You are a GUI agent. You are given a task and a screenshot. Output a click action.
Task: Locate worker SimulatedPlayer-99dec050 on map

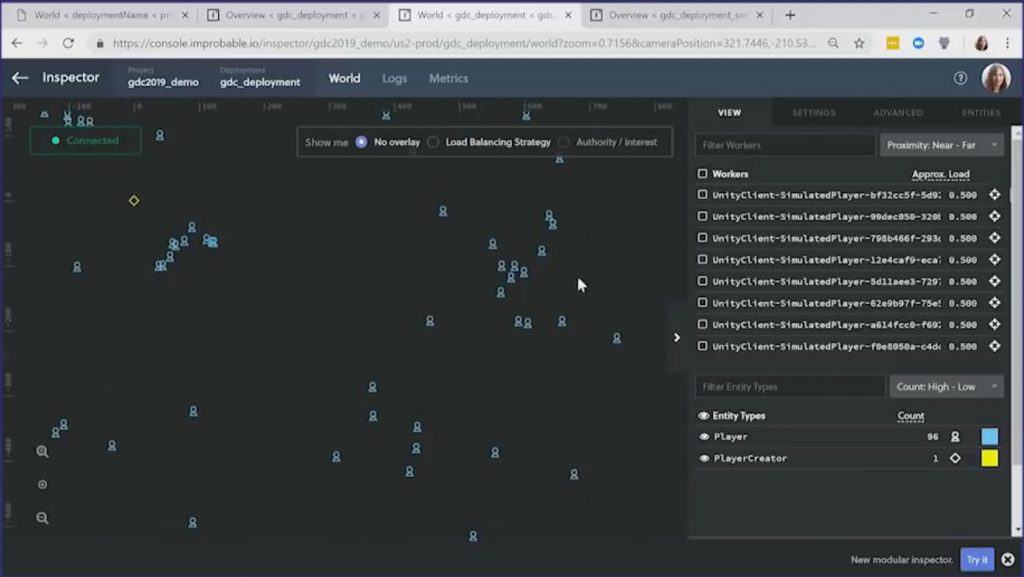(x=995, y=216)
